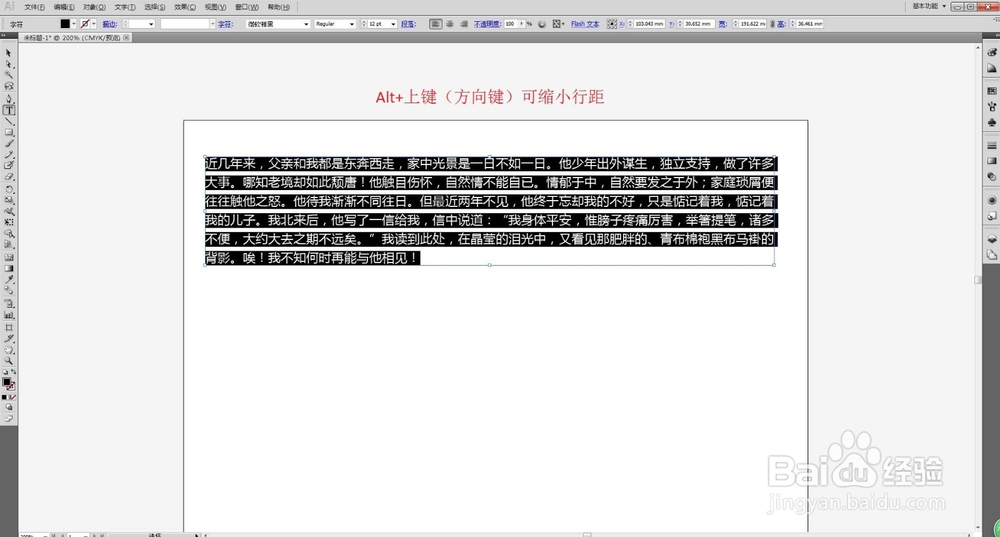
Task: Select the Lasso tool
Action: coord(8,86)
